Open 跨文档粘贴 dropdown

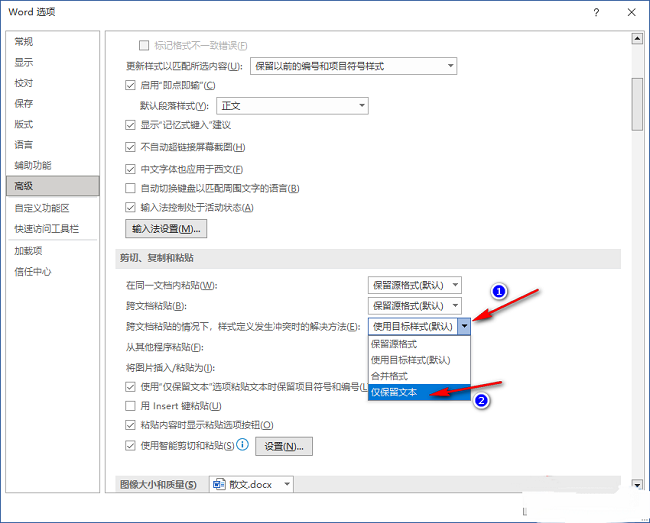point(415,306)
